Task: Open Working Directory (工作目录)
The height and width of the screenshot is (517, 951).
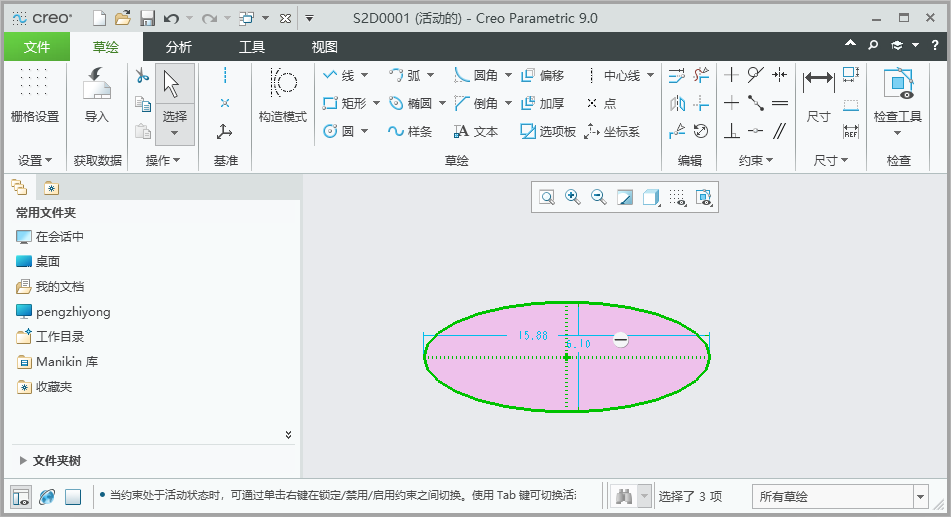Action: (50, 336)
